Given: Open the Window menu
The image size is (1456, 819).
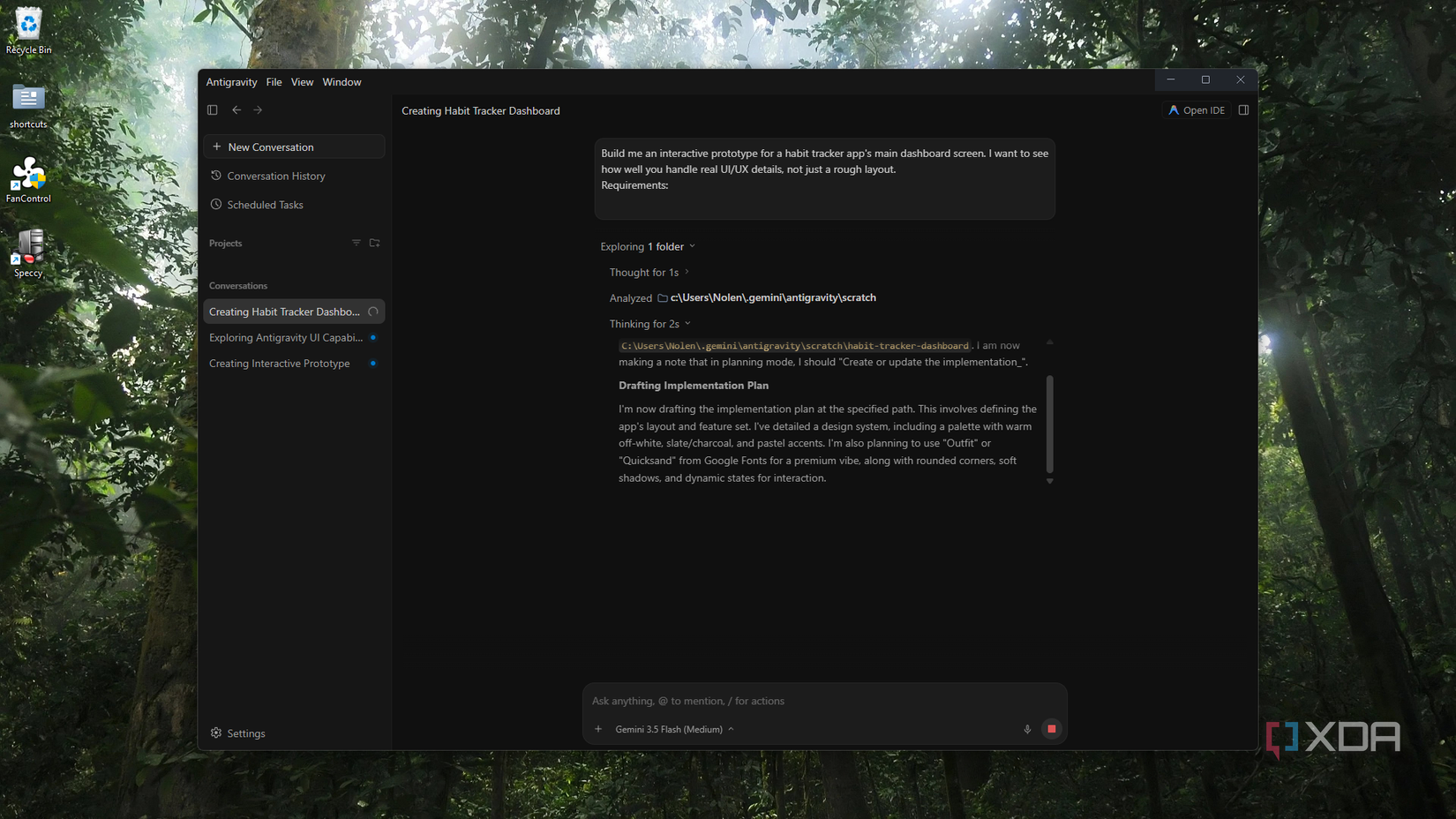Looking at the screenshot, I should 341,82.
